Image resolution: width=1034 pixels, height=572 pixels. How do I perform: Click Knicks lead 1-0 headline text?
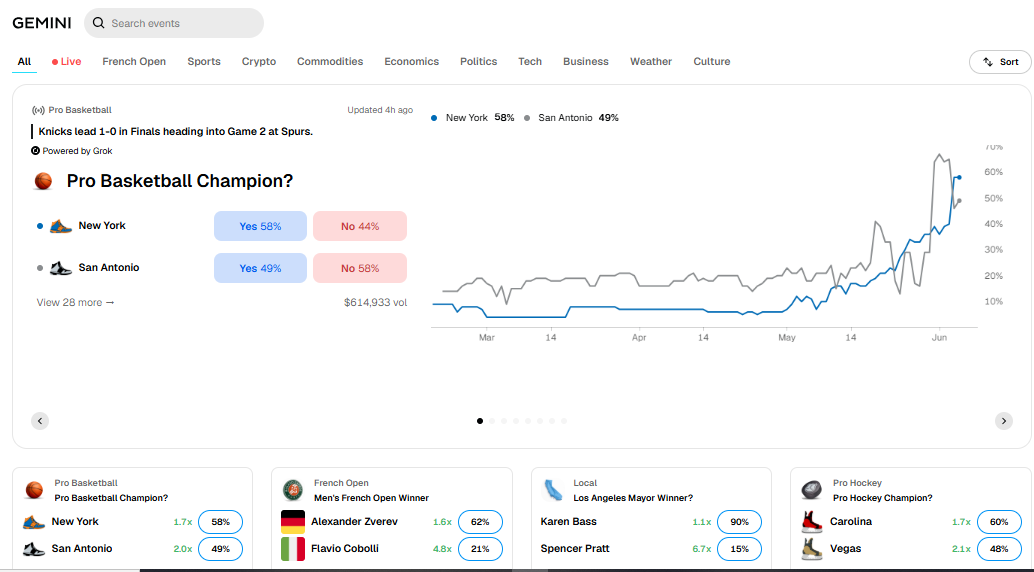coord(175,131)
